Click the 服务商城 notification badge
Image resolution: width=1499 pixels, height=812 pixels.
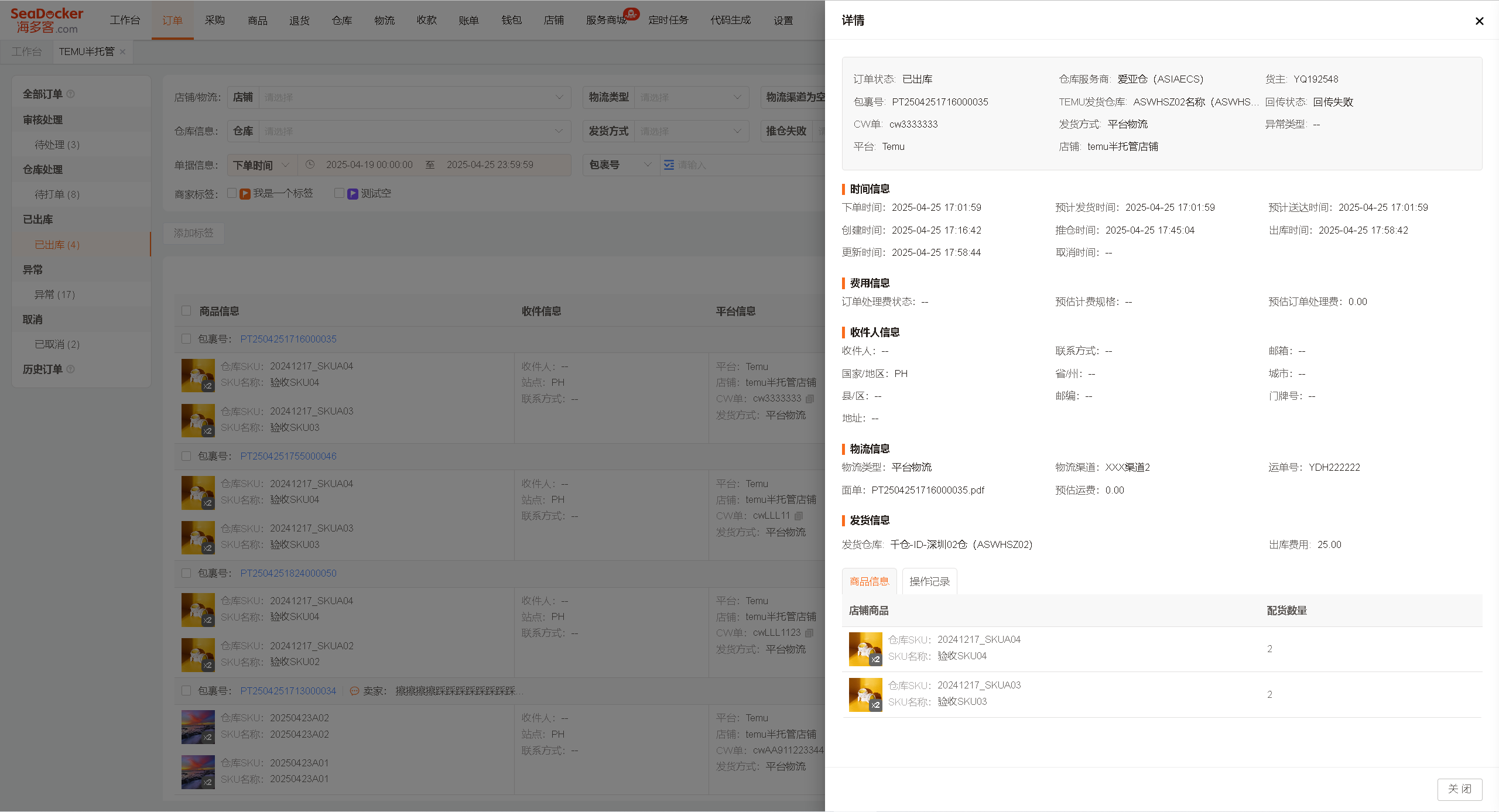click(x=631, y=13)
